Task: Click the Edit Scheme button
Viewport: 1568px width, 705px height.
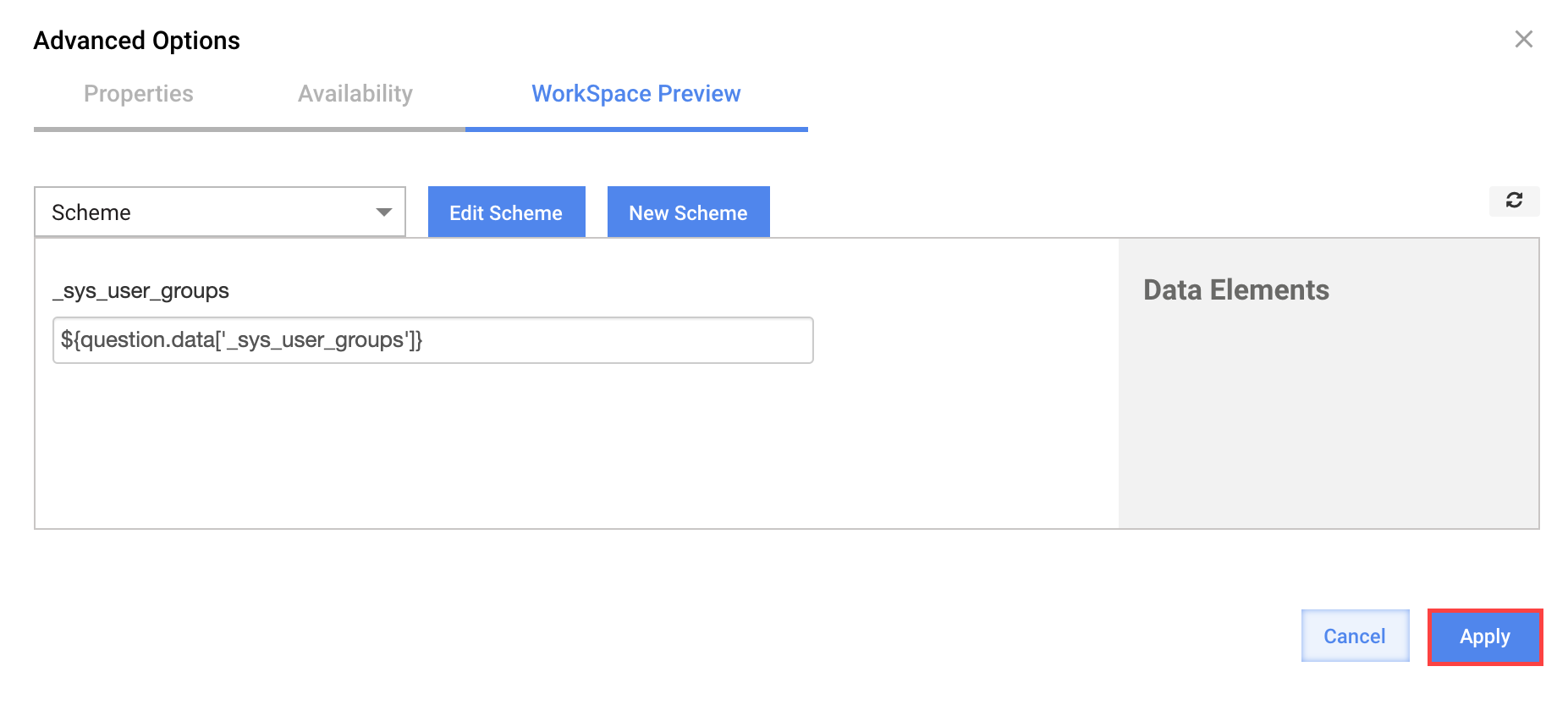Action: coord(506,212)
